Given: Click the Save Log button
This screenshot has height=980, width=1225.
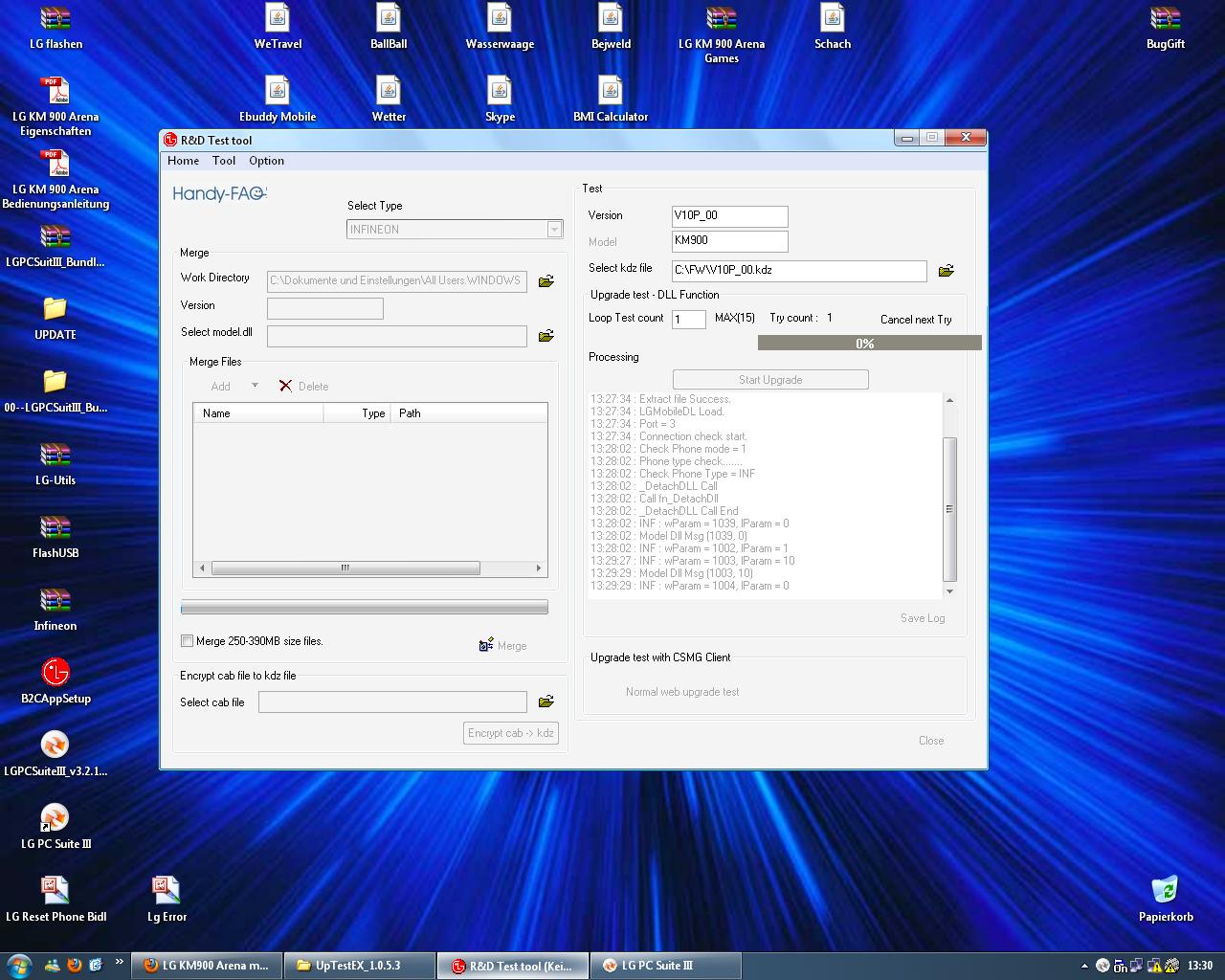Looking at the screenshot, I should [923, 618].
